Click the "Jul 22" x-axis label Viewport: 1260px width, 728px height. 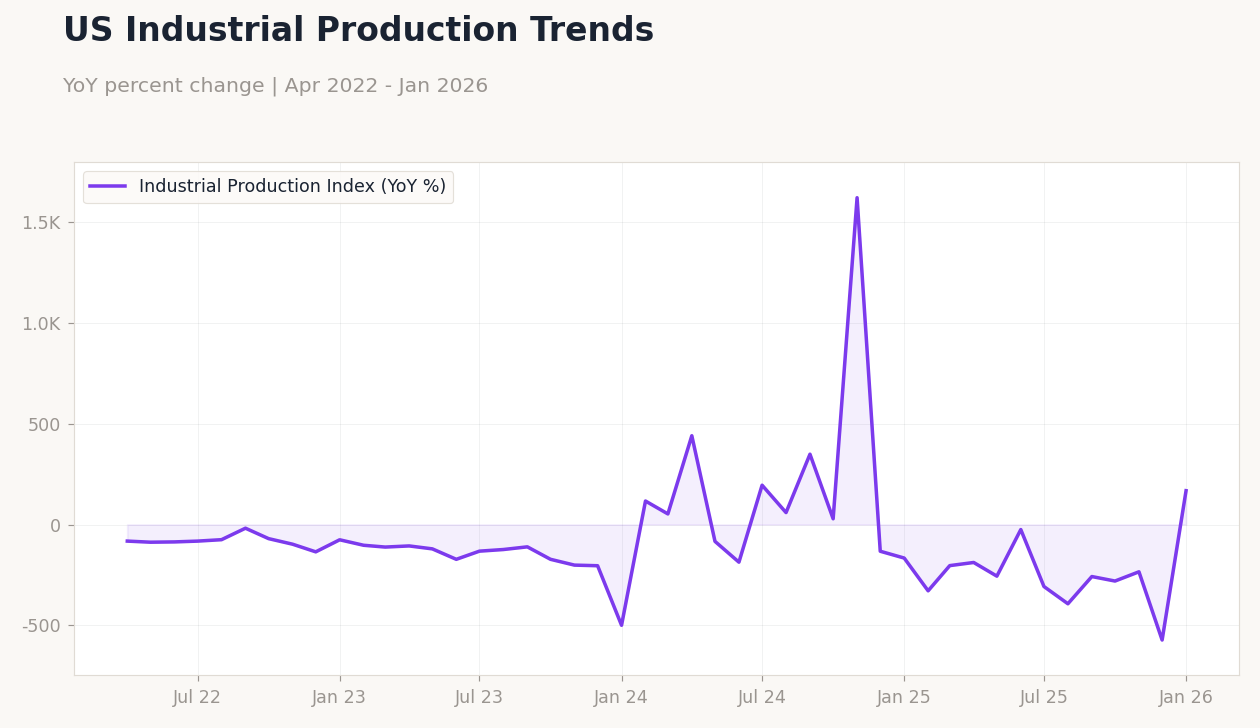click(197, 698)
